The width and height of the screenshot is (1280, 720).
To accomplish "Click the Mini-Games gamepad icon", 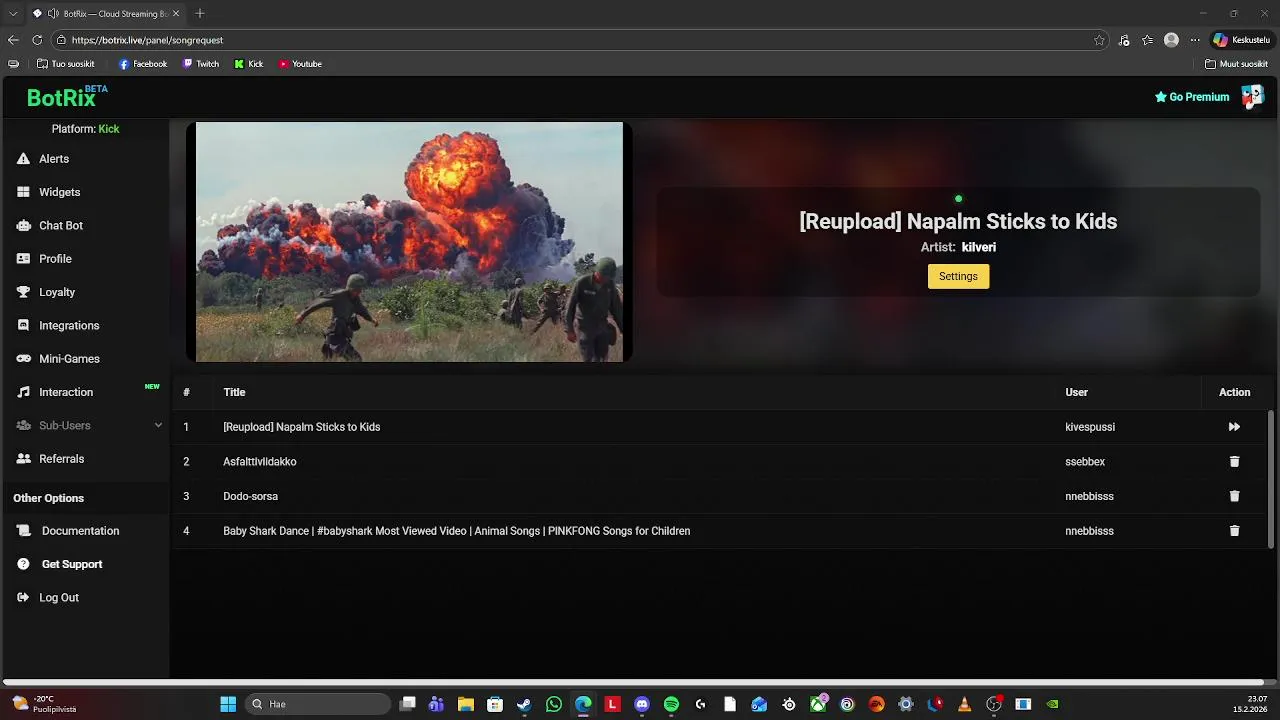I will point(23,359).
